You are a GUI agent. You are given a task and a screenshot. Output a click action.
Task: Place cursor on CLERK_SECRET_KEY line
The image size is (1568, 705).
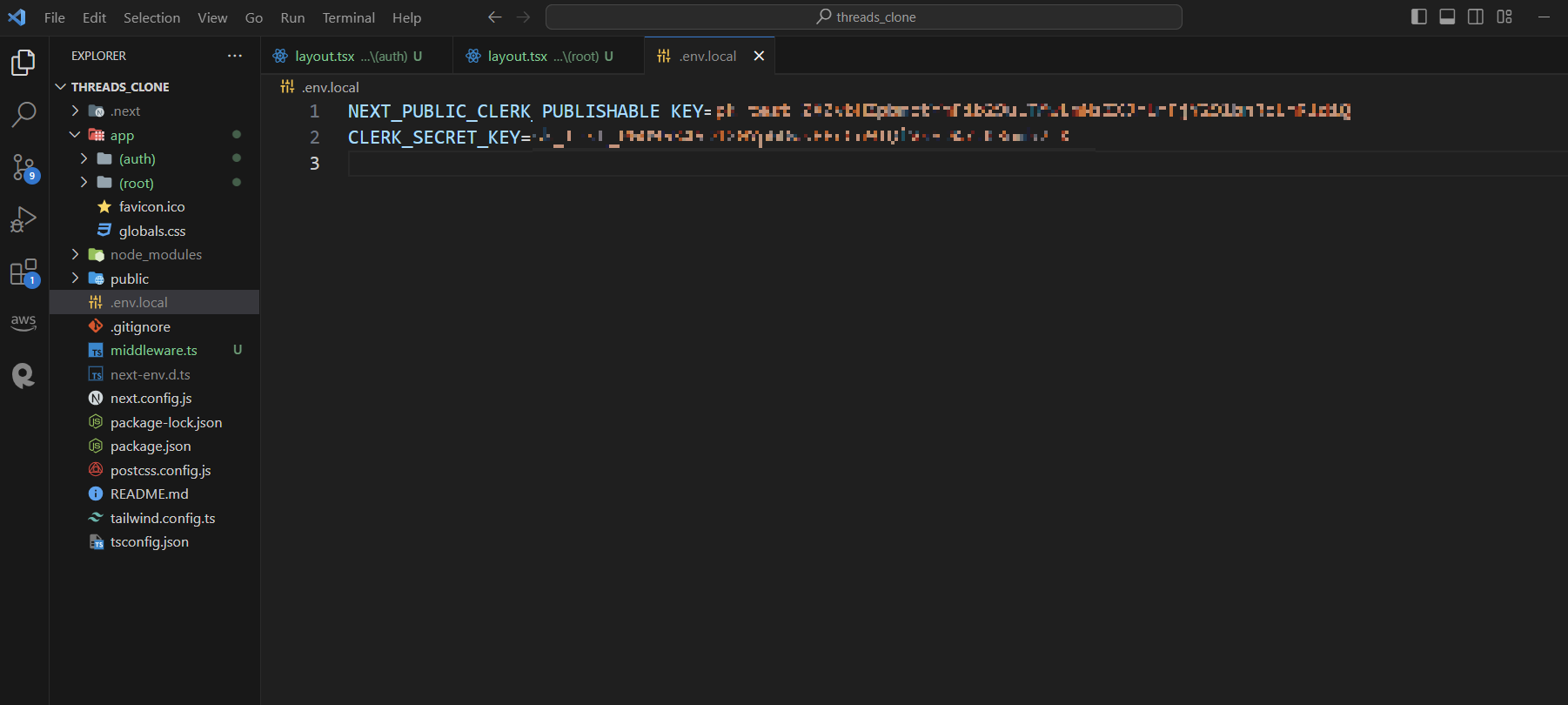point(709,138)
